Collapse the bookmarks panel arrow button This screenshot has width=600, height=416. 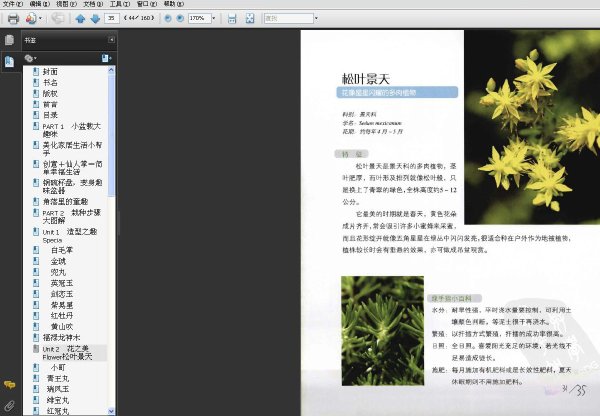(111, 39)
